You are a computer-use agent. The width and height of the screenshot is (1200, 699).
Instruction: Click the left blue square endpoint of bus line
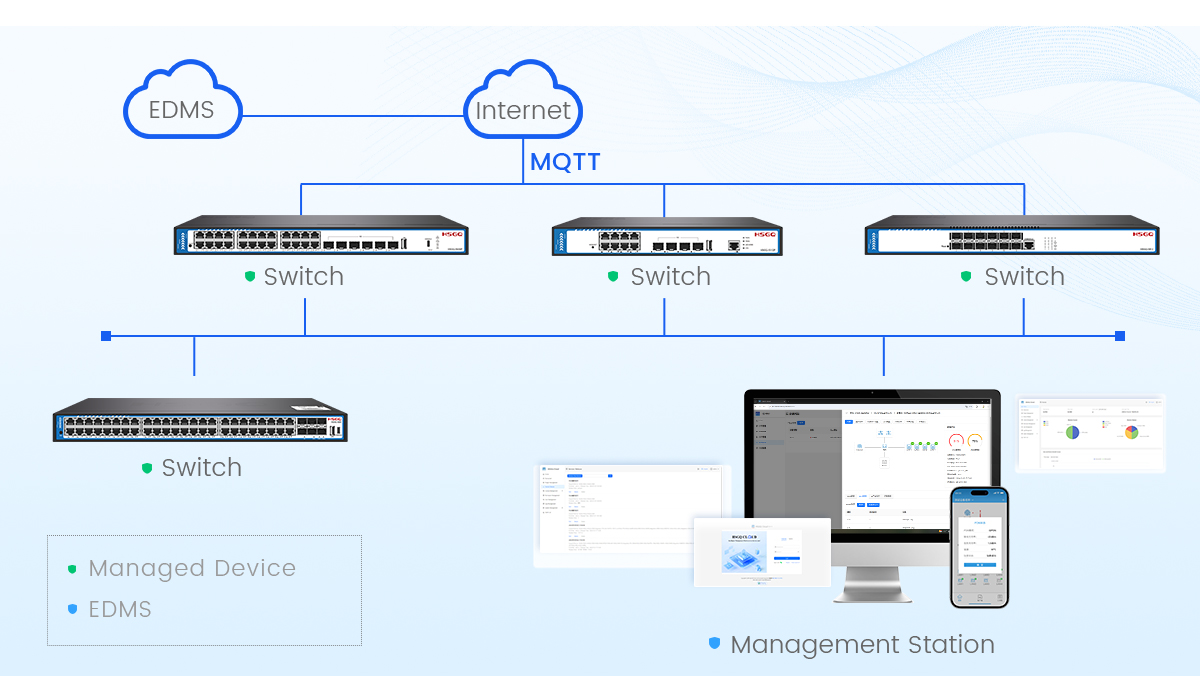pyautogui.click(x=106, y=336)
